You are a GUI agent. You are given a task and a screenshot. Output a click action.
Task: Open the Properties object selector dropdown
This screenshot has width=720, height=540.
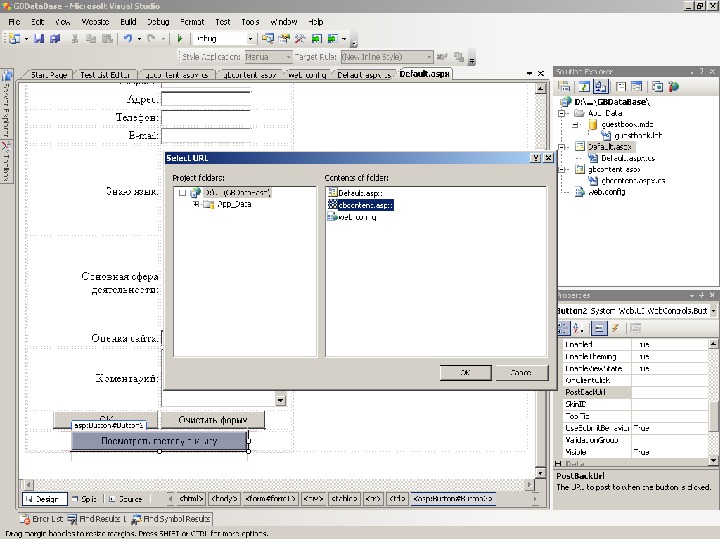click(x=713, y=311)
